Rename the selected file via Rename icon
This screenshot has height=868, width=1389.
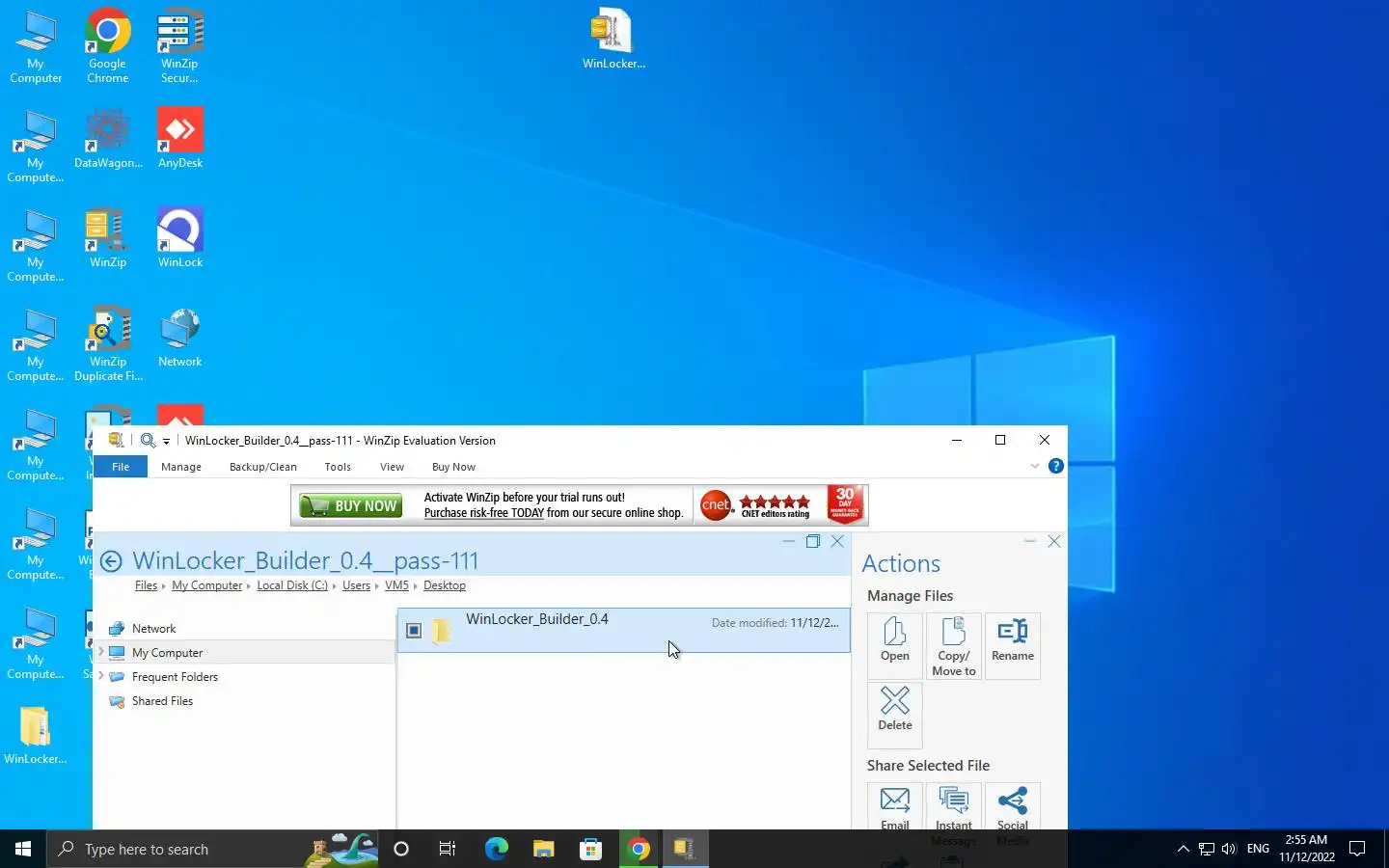coord(1013,645)
